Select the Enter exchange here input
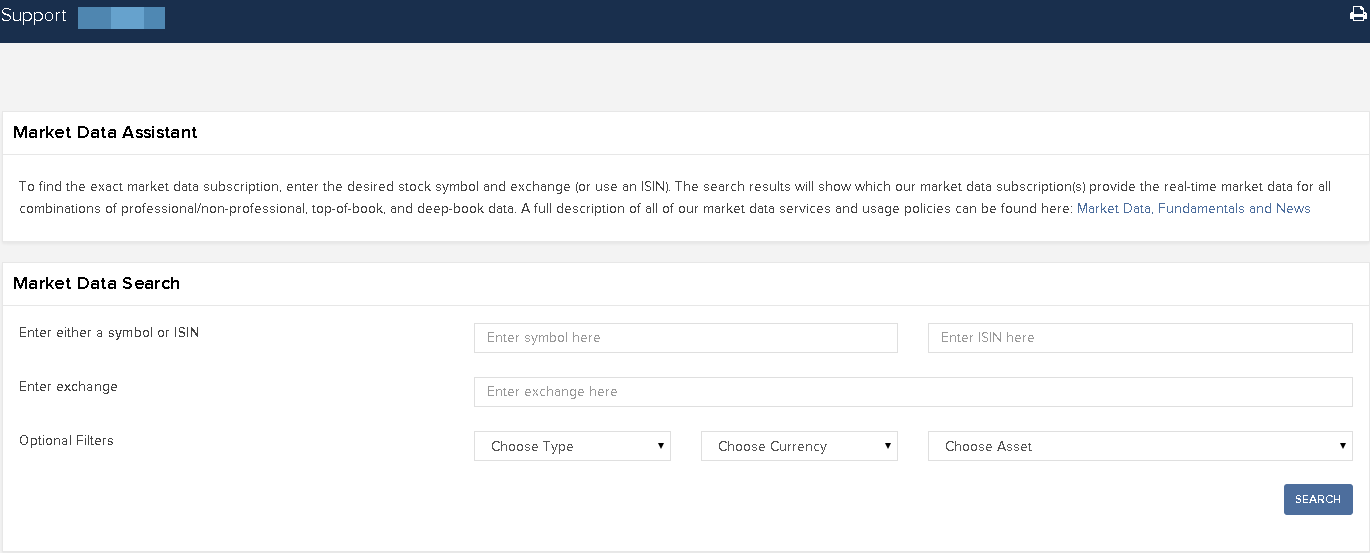Screen dimensions: 1370x553 pyautogui.click(x=912, y=392)
